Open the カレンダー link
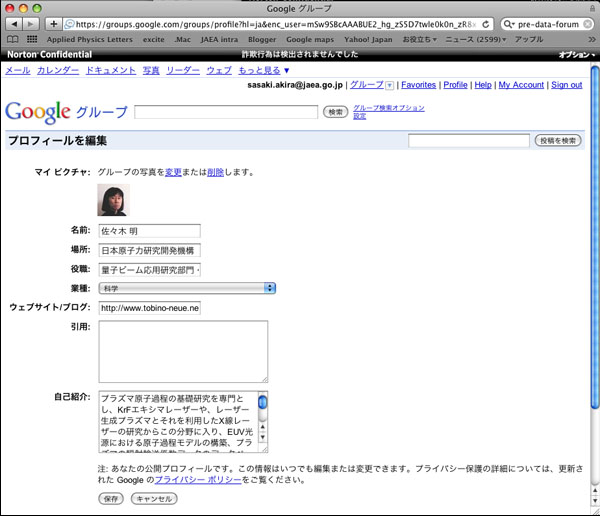 point(58,70)
